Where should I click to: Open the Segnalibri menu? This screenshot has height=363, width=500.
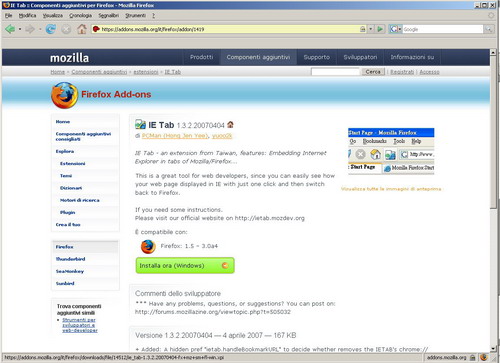click(109, 16)
